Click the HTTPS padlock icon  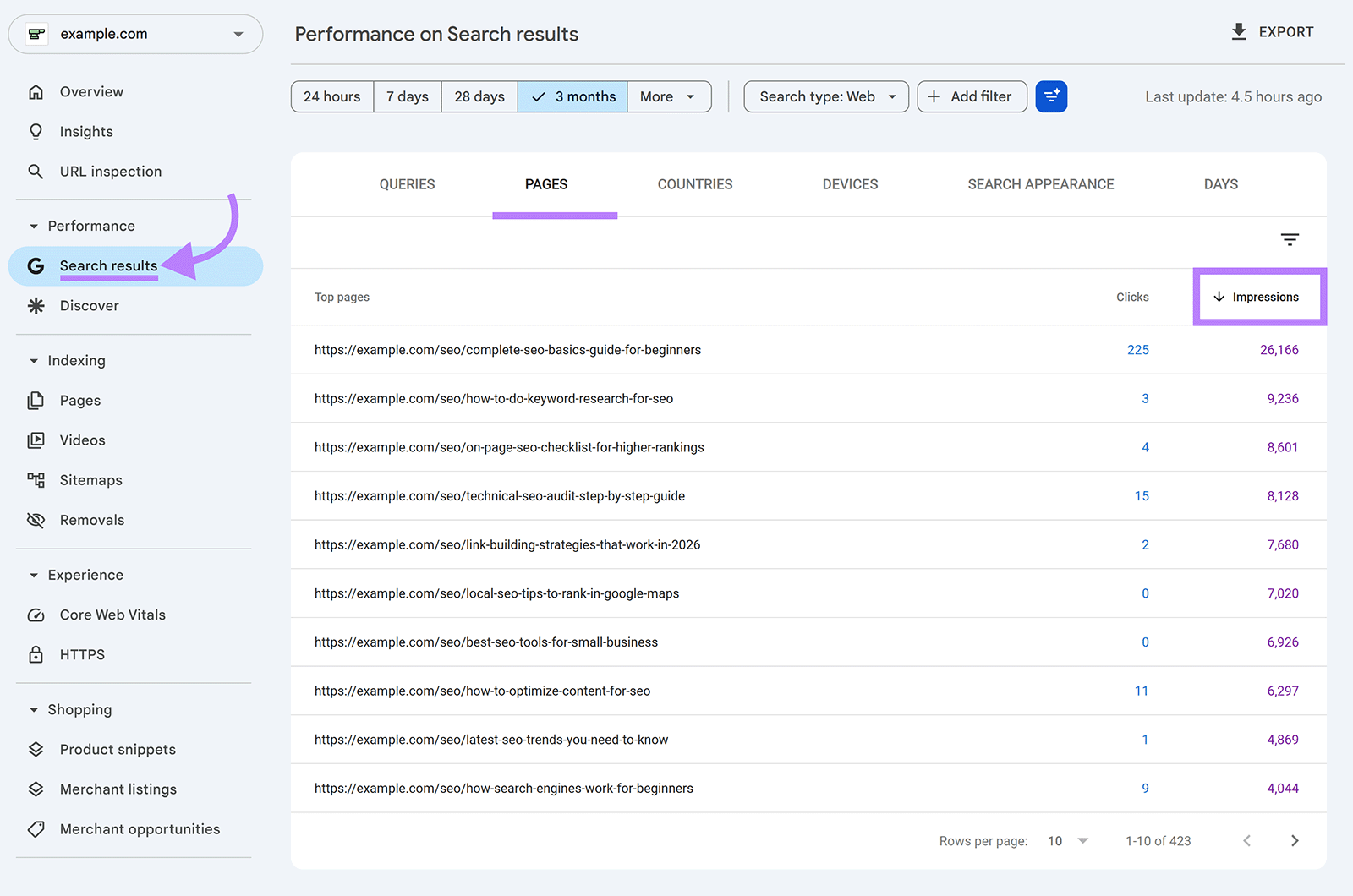pyautogui.click(x=36, y=653)
